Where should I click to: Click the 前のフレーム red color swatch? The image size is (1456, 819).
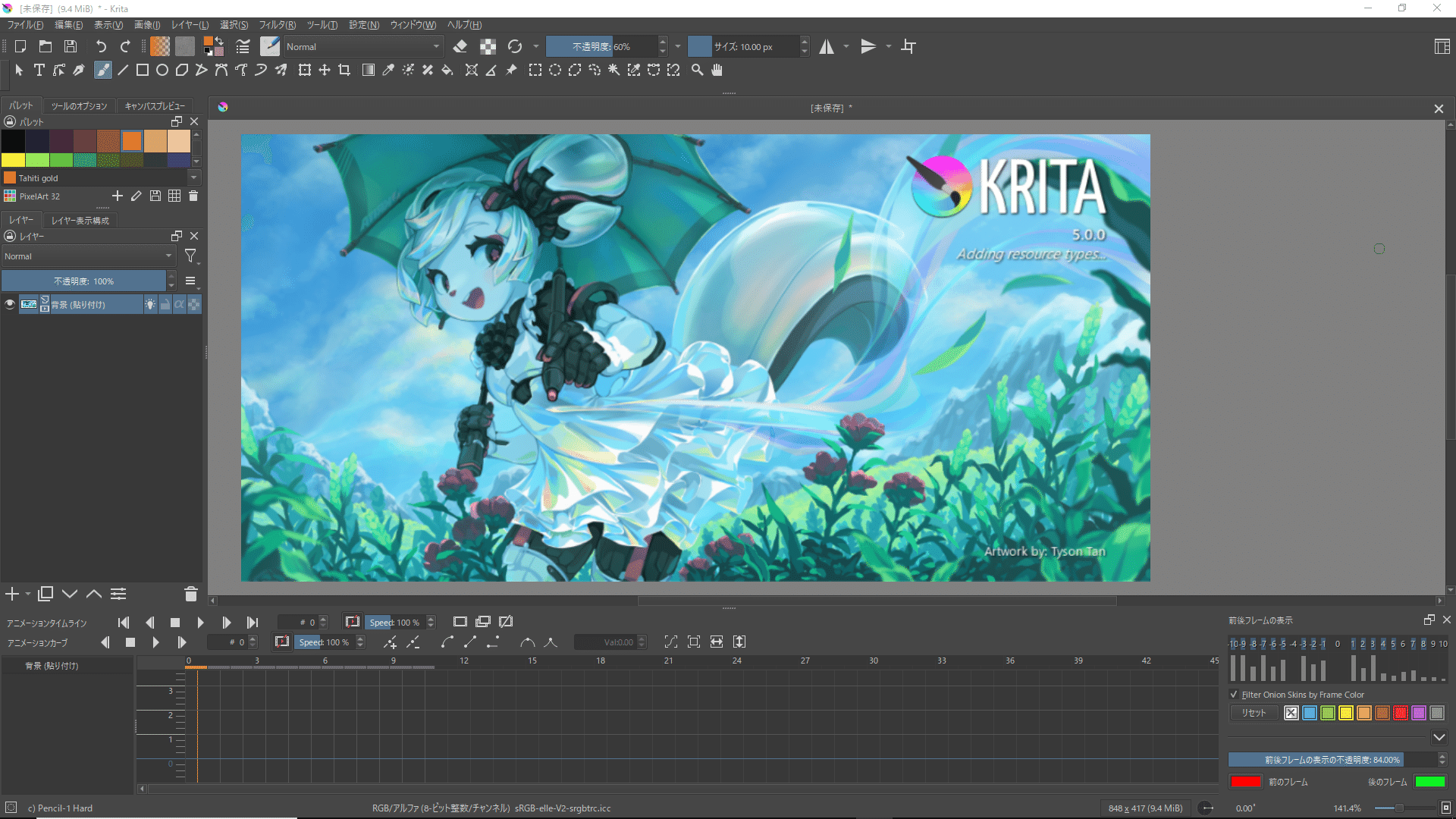click(1245, 781)
